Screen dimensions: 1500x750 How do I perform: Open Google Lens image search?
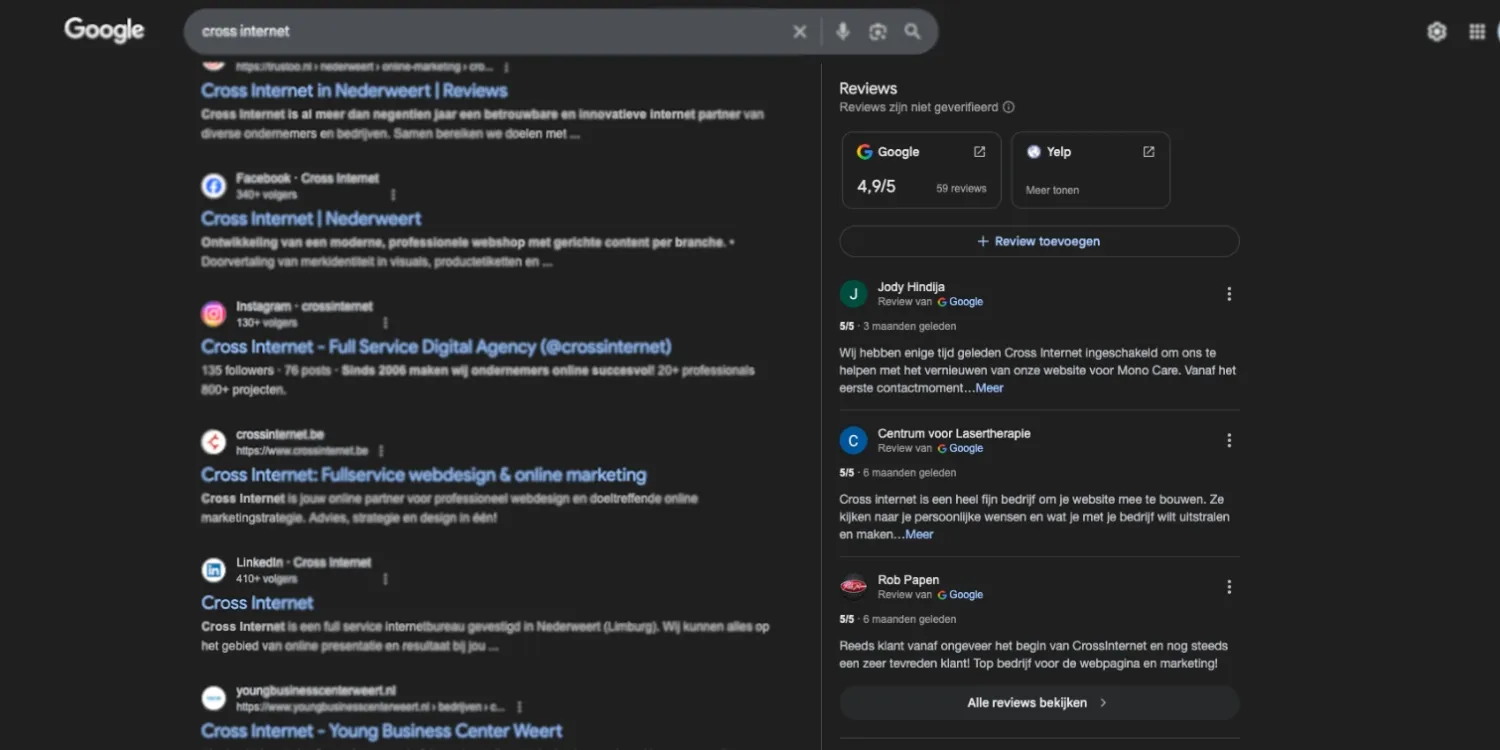point(877,31)
